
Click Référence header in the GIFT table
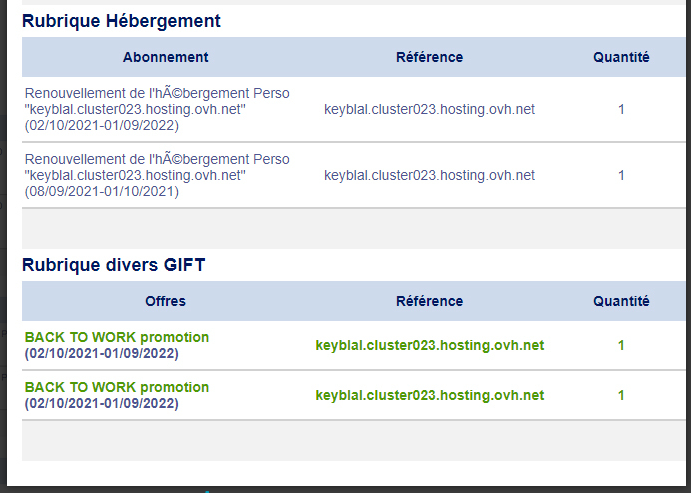(429, 301)
